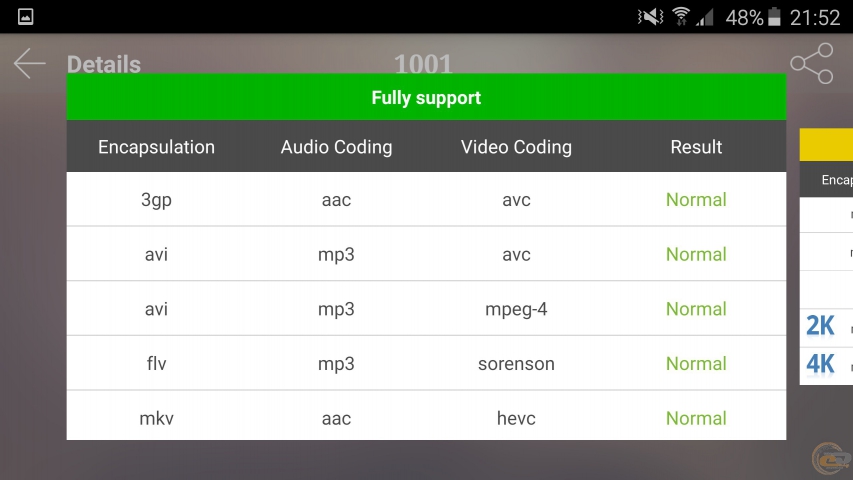This screenshot has width=853, height=480.
Task: Tap the Normal result for the mkv row
Action: [x=696, y=418]
